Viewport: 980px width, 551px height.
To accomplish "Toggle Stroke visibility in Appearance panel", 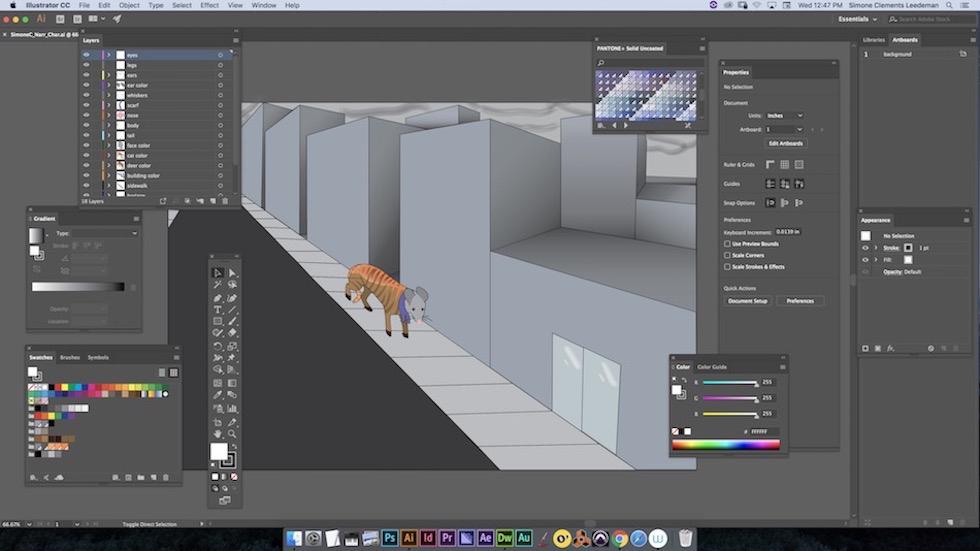I will [x=866, y=248].
